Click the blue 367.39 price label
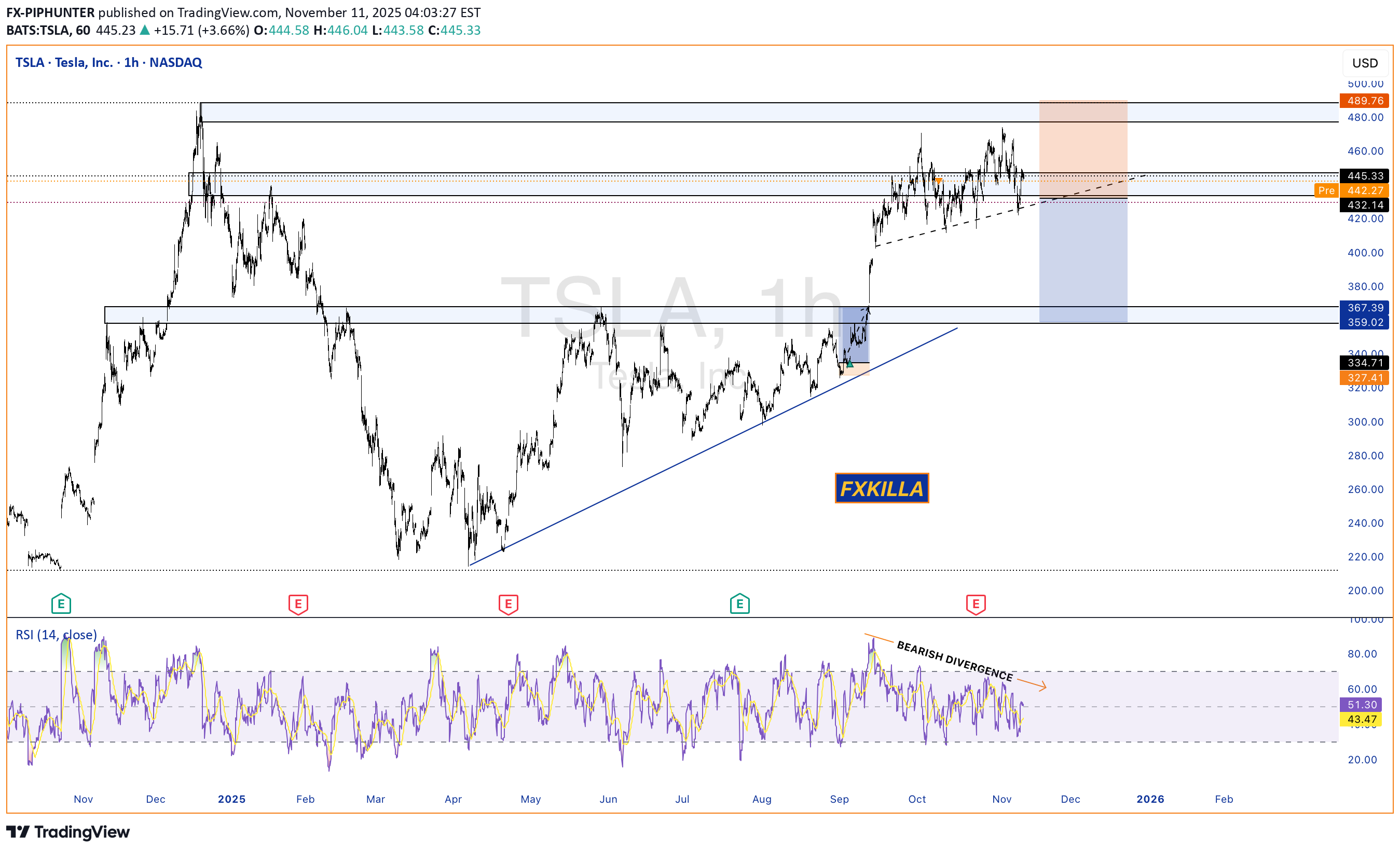 click(x=1364, y=307)
